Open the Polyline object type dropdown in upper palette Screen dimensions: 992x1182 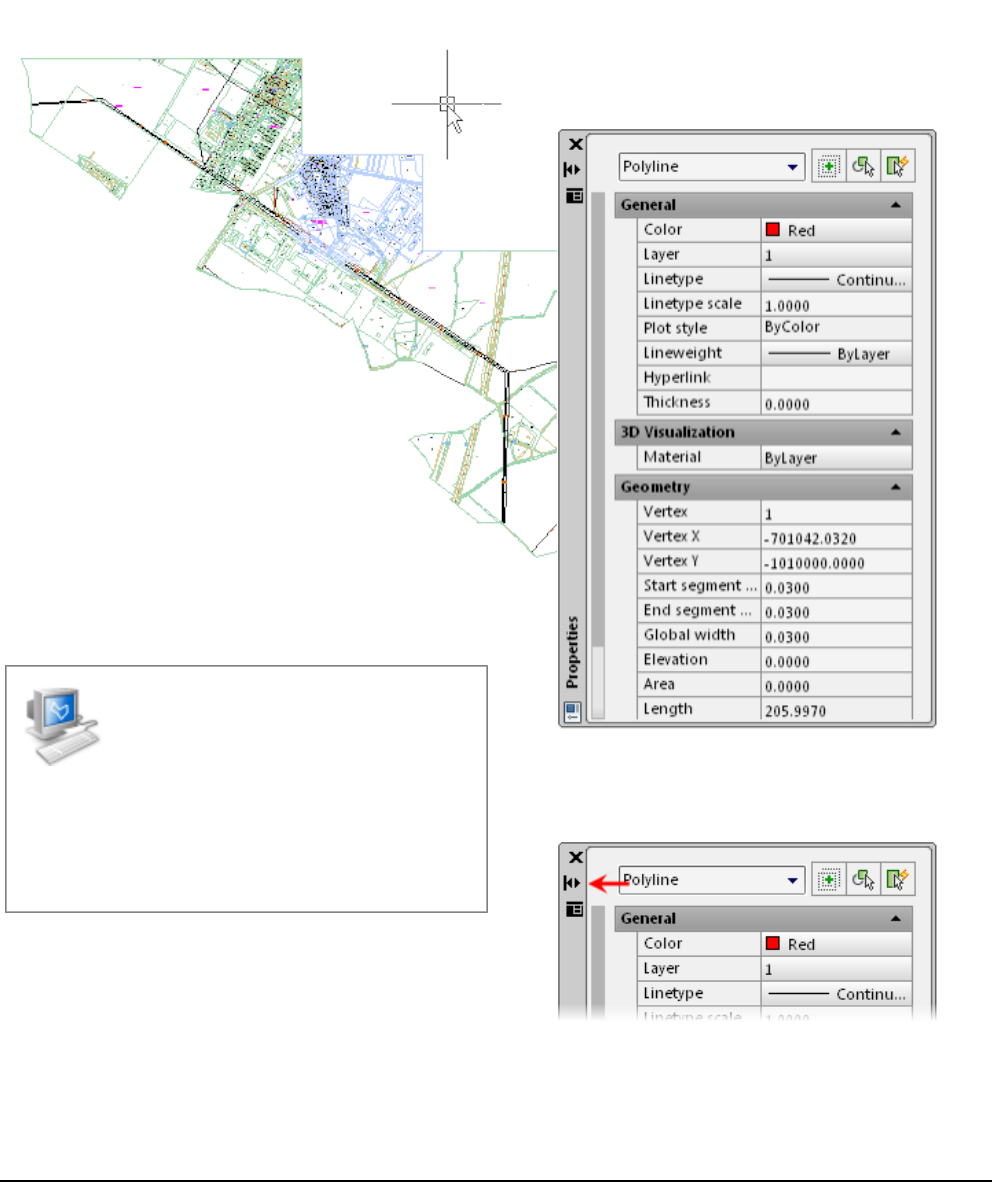712,167
